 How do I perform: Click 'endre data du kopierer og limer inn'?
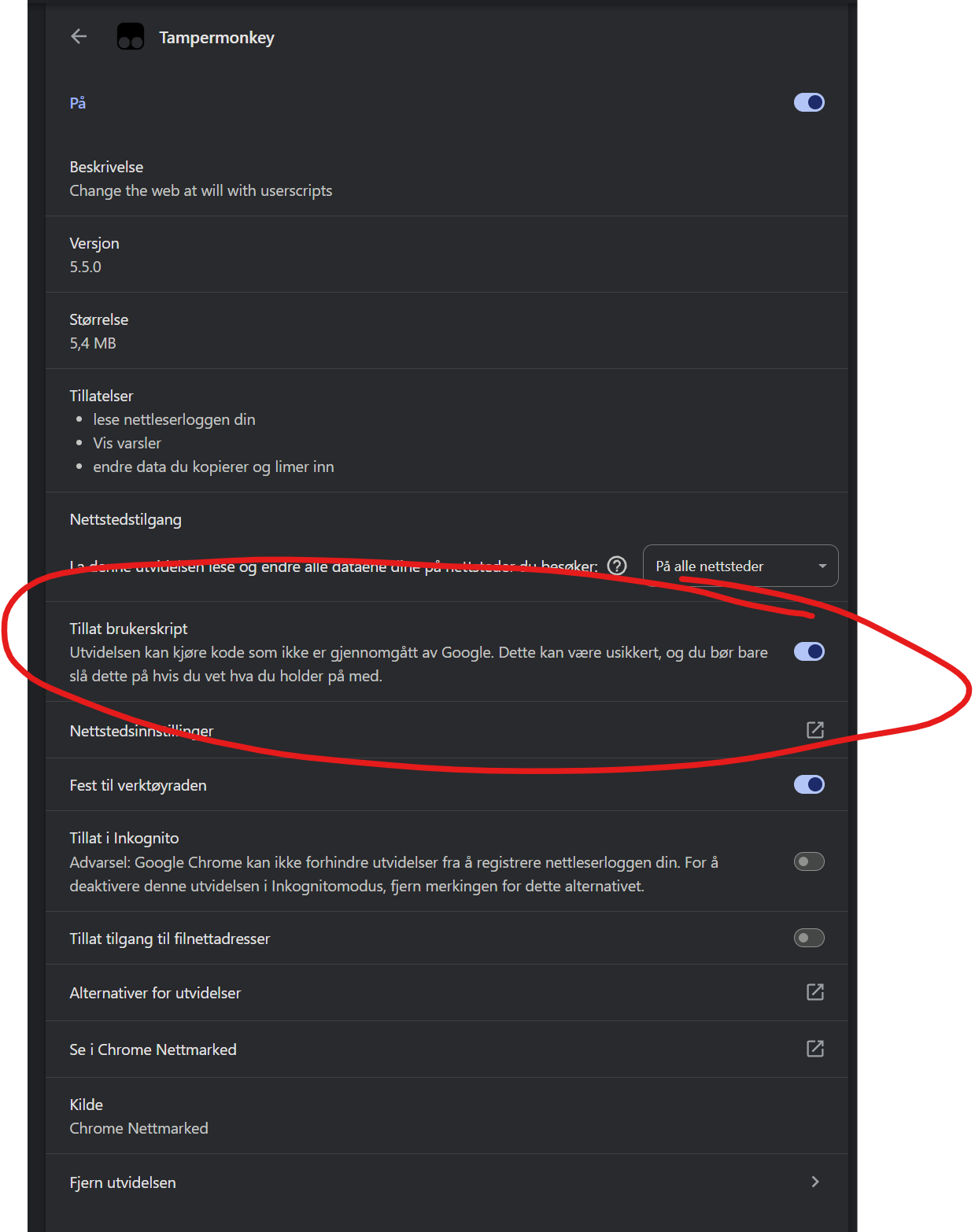(213, 467)
